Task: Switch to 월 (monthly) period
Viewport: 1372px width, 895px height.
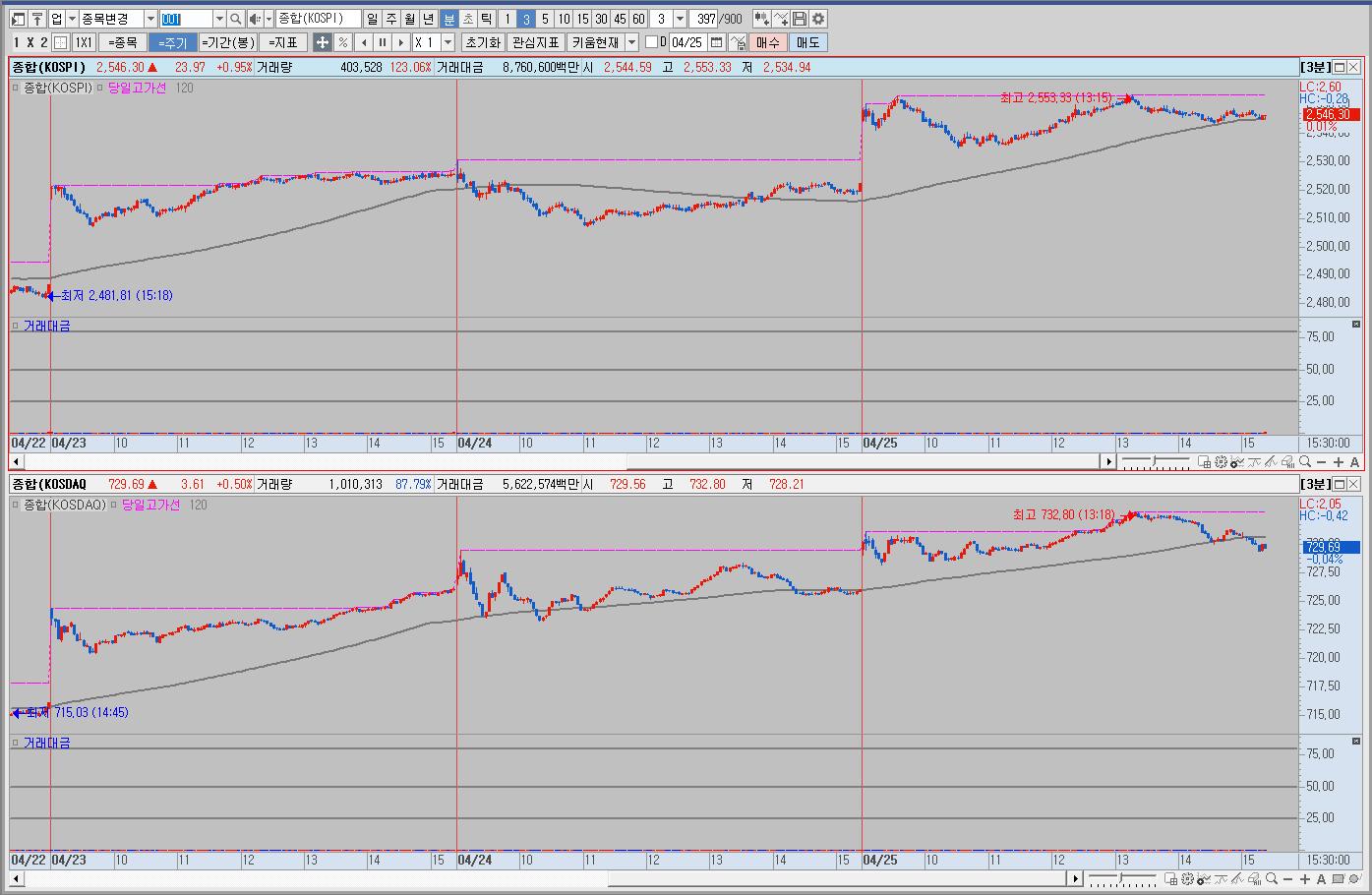Action: click(x=409, y=19)
